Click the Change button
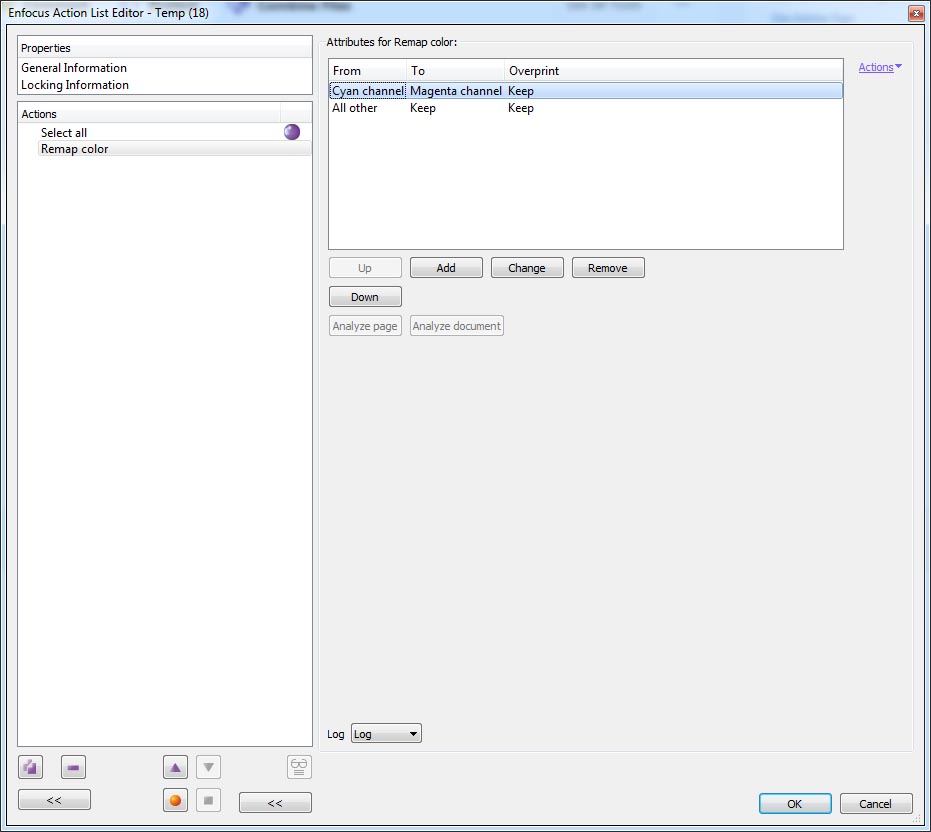Screen dimensions: 931x832 click(527, 268)
